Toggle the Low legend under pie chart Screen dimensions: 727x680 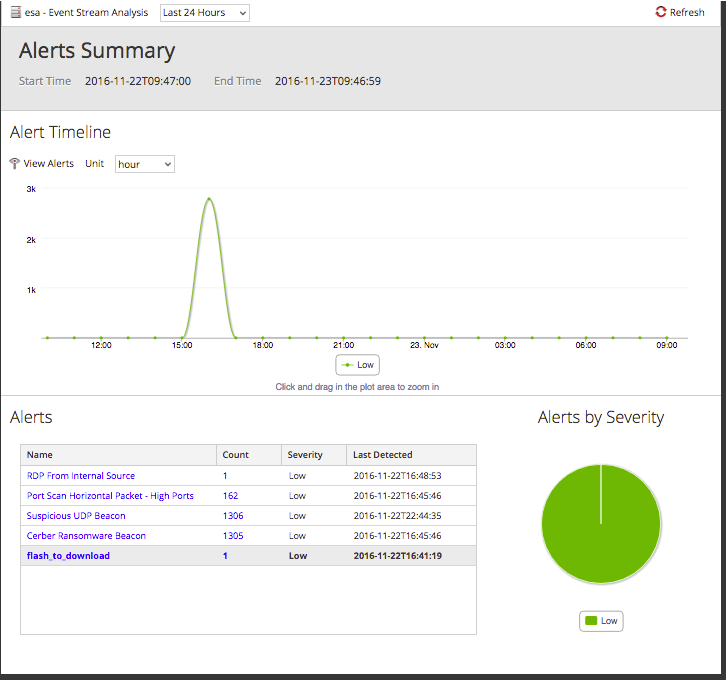point(601,621)
